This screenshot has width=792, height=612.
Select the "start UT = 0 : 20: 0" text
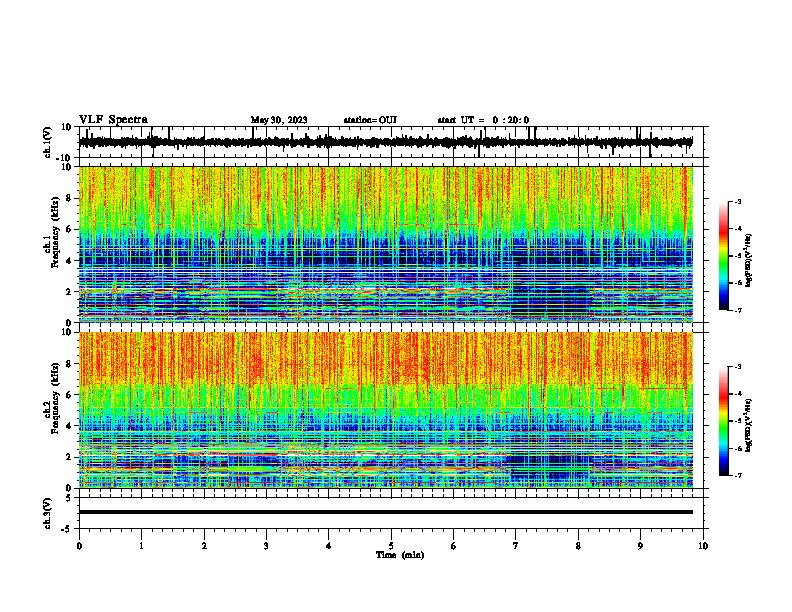point(483,120)
